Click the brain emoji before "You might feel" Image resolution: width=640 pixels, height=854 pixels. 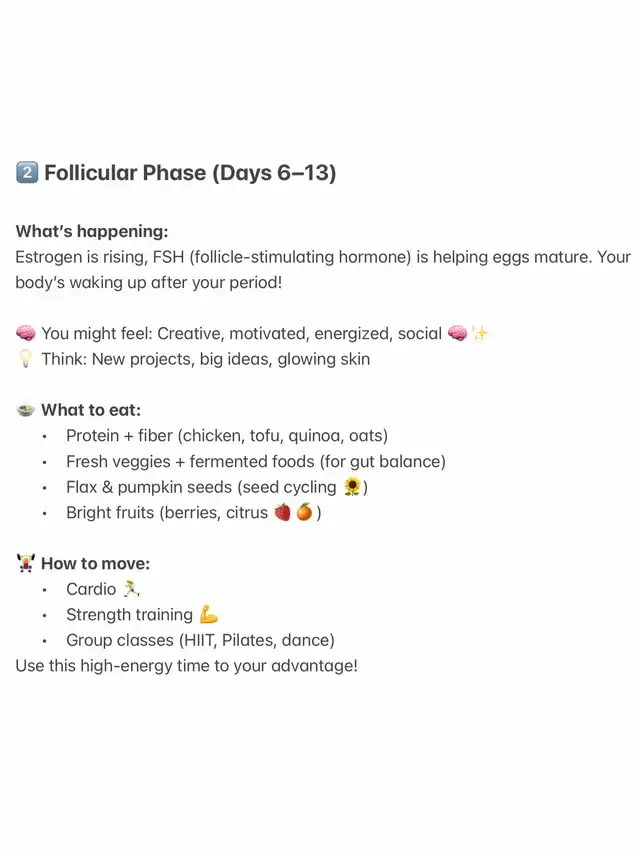tap(26, 333)
